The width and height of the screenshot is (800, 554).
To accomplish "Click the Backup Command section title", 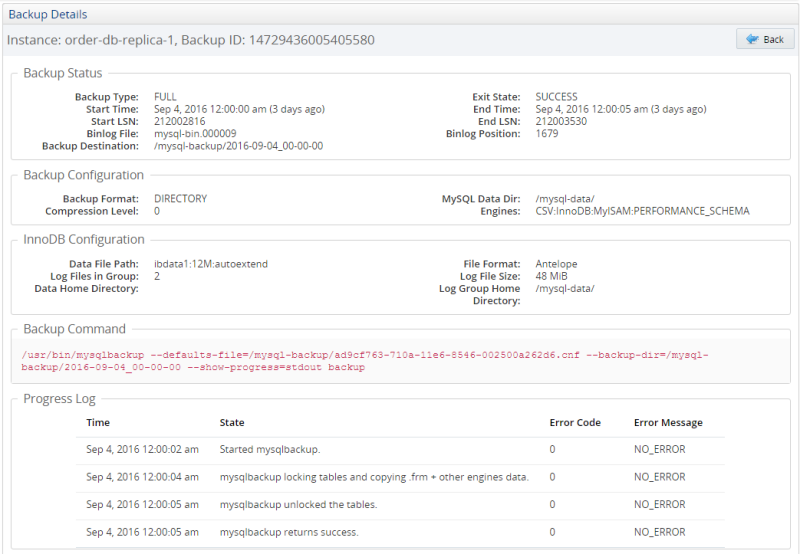I will [74, 329].
